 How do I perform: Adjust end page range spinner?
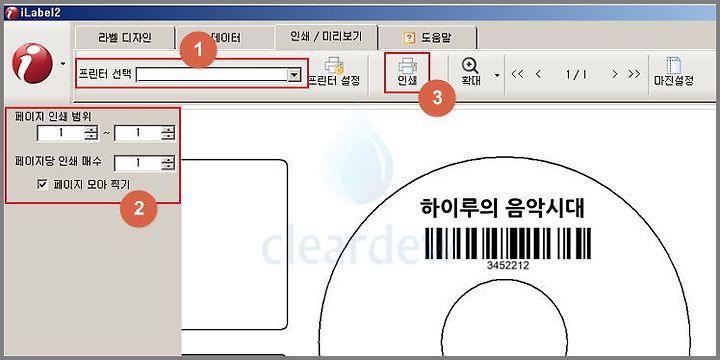tap(168, 133)
